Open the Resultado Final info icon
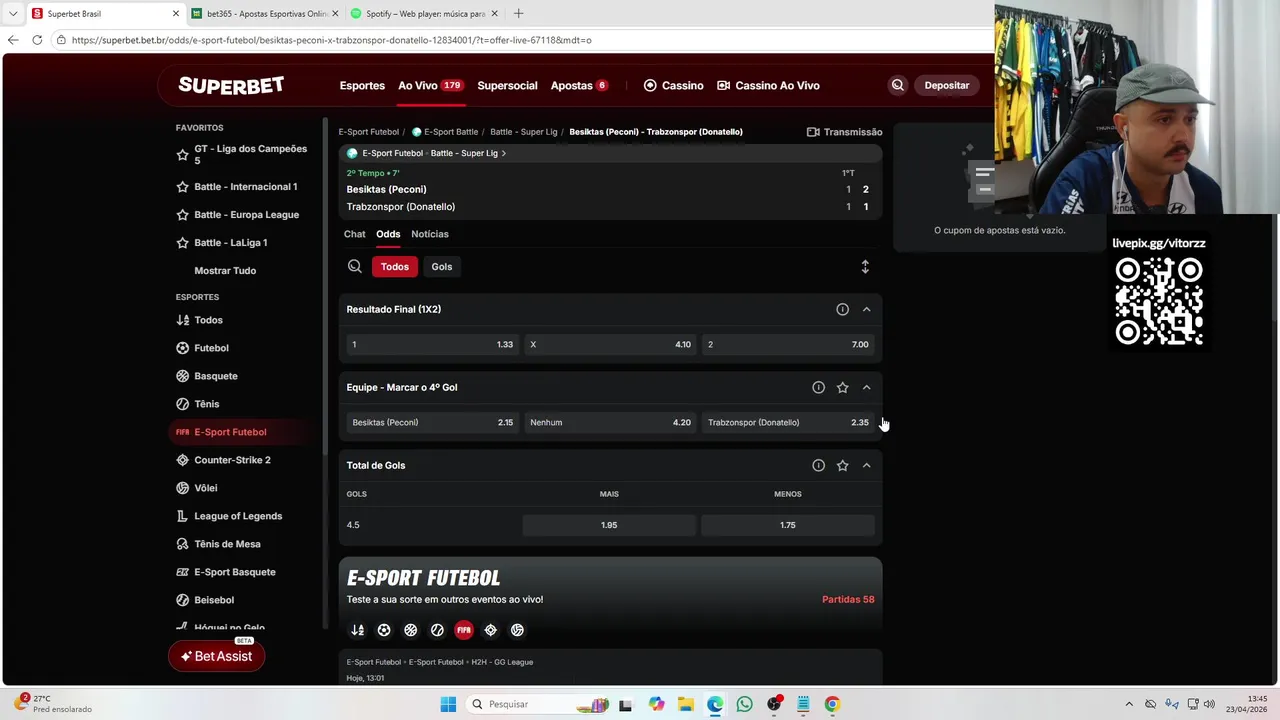1280x720 pixels. click(x=842, y=309)
